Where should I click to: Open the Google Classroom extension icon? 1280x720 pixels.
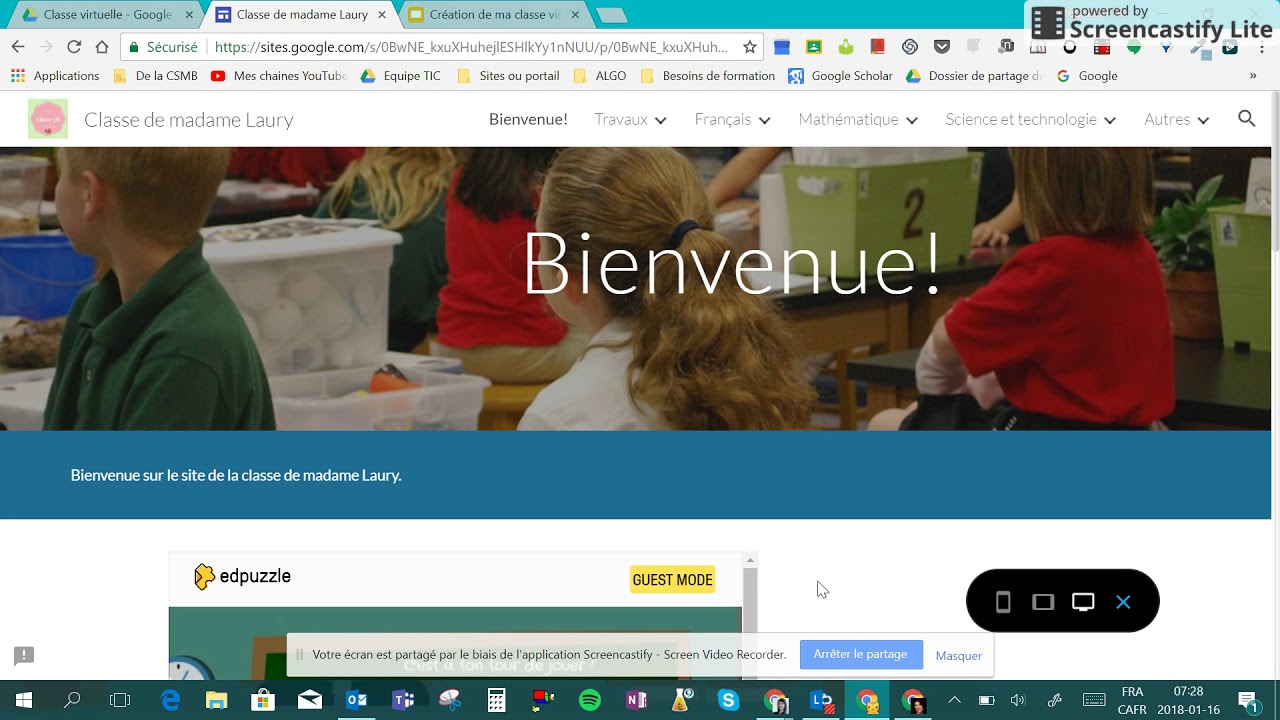coord(814,47)
